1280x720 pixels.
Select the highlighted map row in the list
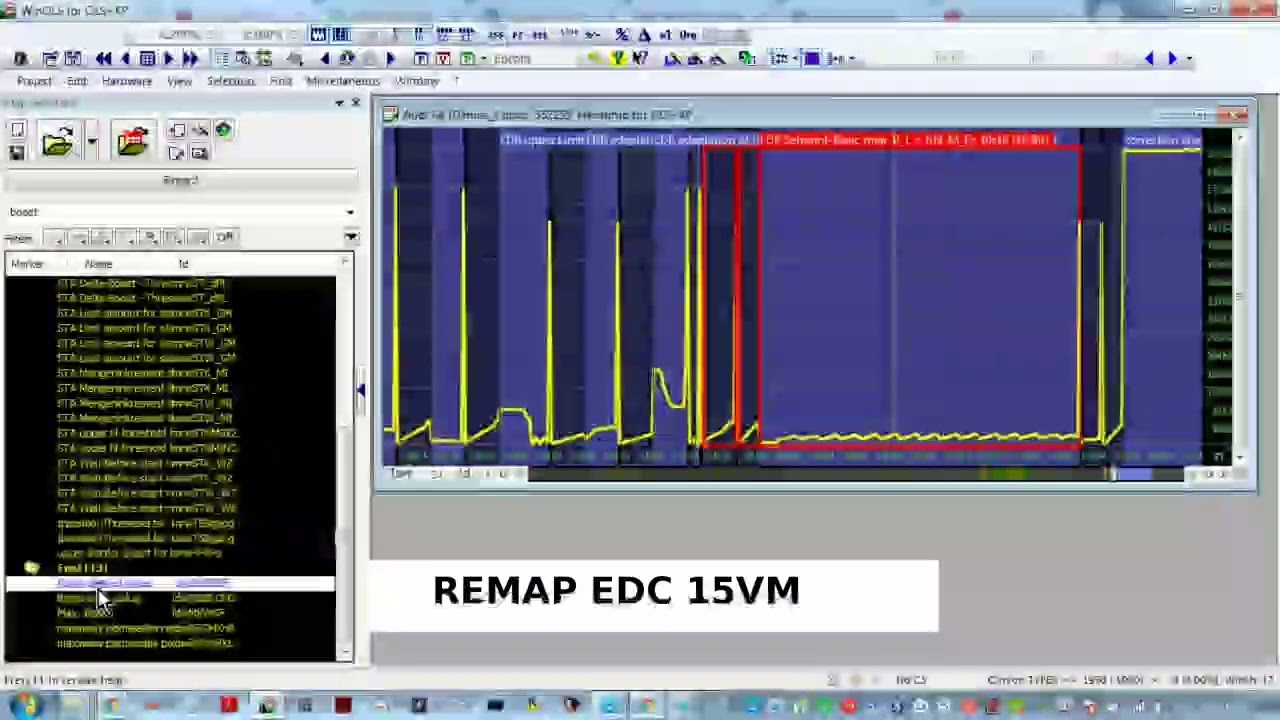pos(170,583)
